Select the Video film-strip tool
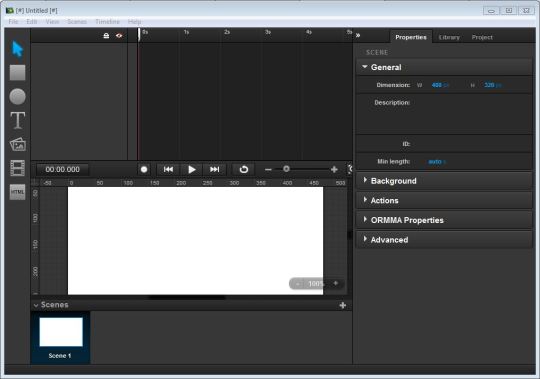 [18, 168]
